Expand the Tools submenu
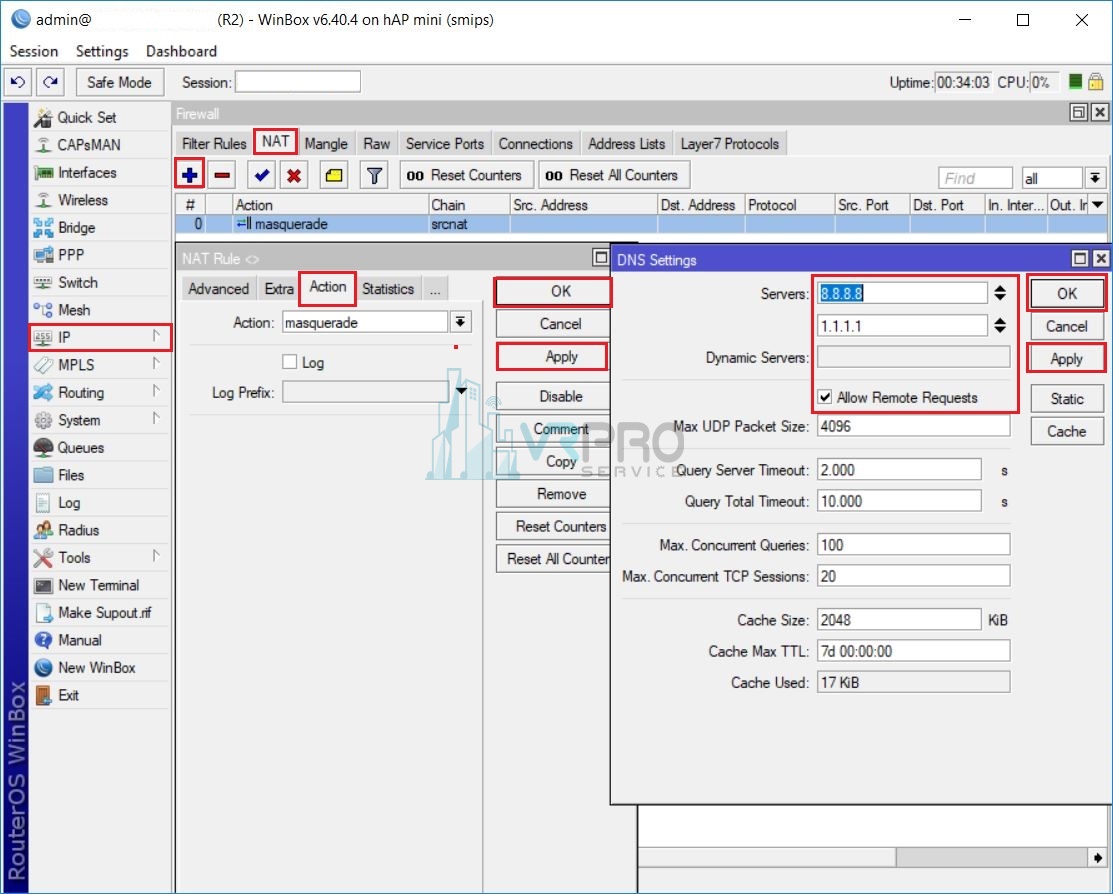The image size is (1113, 894). (x=100, y=557)
